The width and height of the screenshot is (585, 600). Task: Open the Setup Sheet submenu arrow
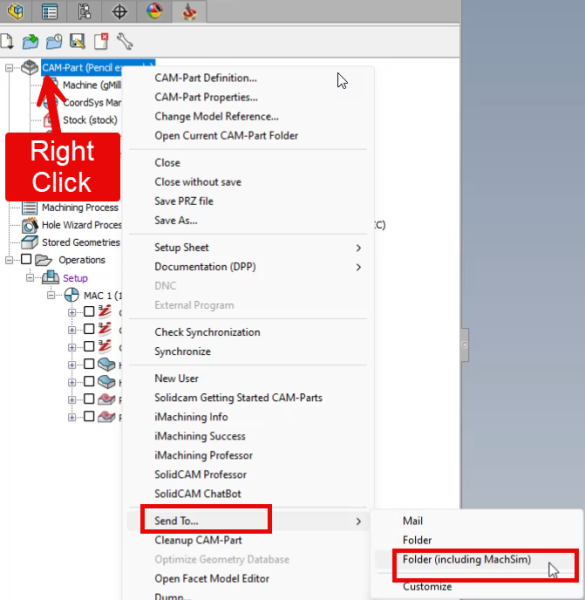pos(358,248)
